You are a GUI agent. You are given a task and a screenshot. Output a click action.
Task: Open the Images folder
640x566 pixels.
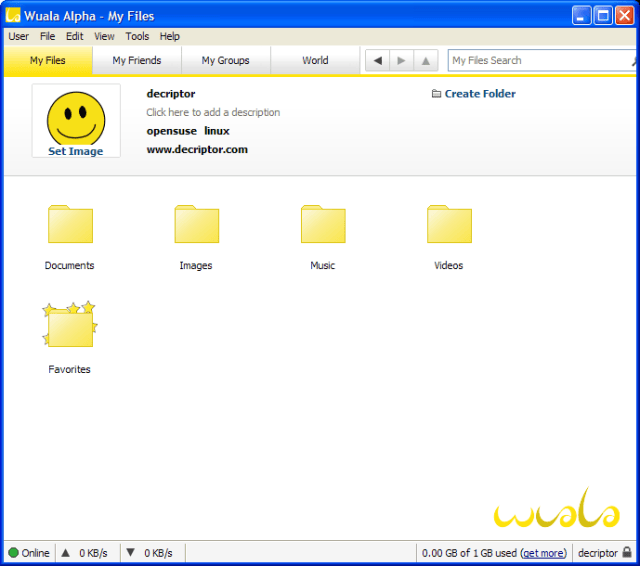tap(197, 224)
